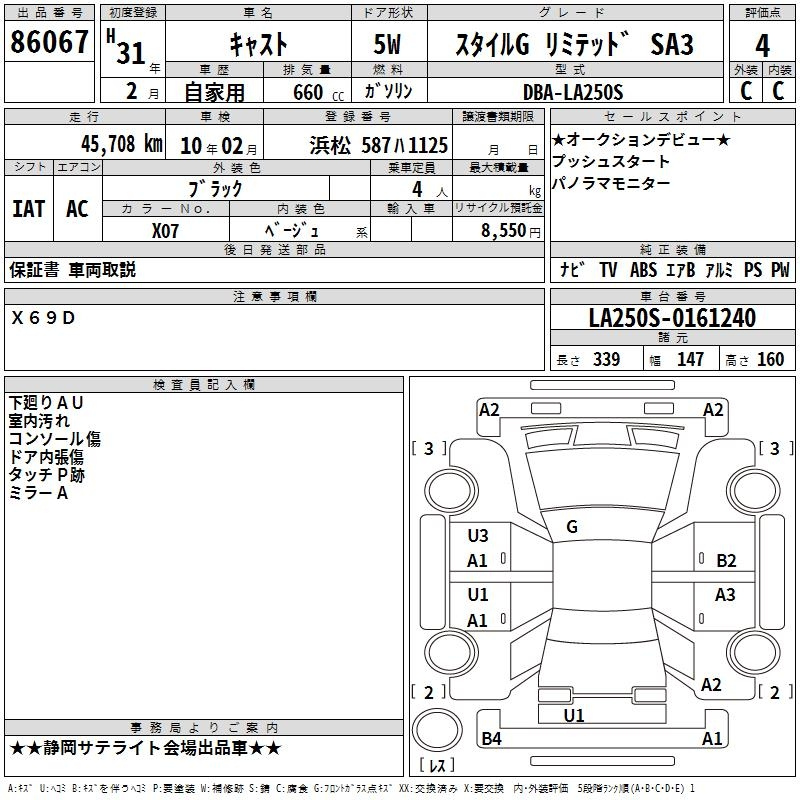Click the レス box below the diagram
The height and width of the screenshot is (800, 800).
click(x=437, y=766)
